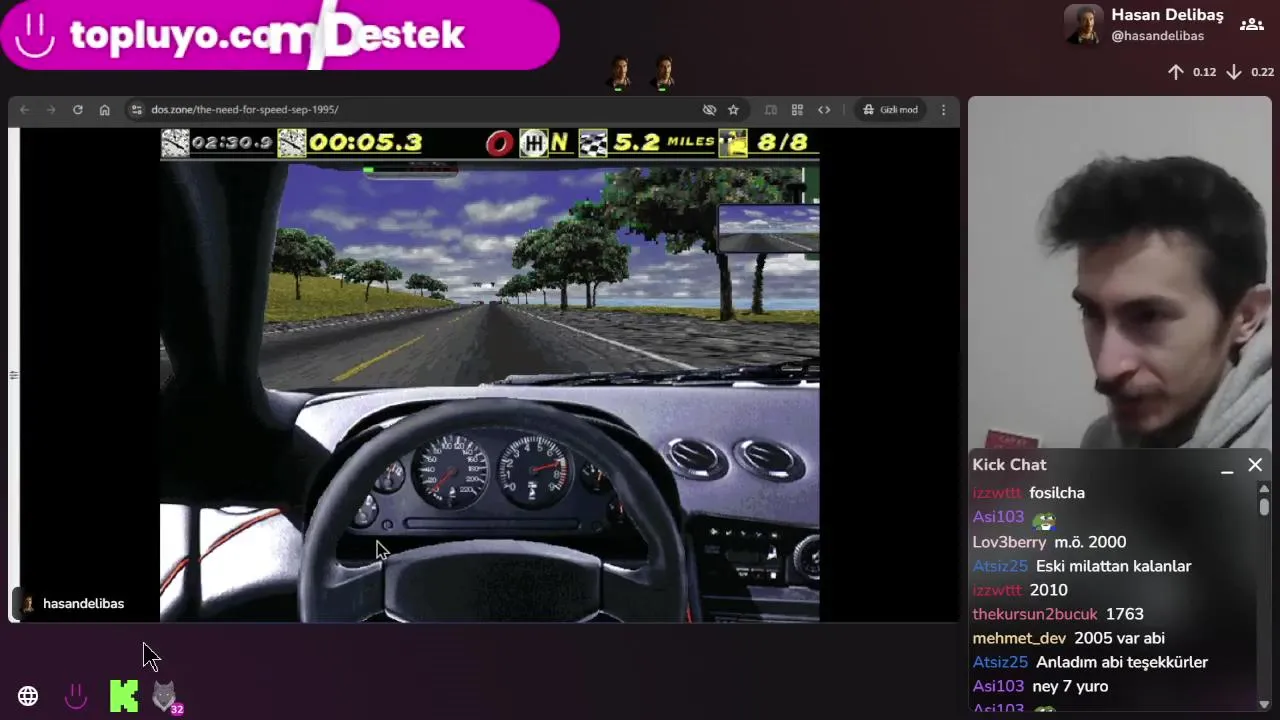The width and height of the screenshot is (1280, 720).
Task: Click the red tire icon in game HUD
Action: coord(499,143)
